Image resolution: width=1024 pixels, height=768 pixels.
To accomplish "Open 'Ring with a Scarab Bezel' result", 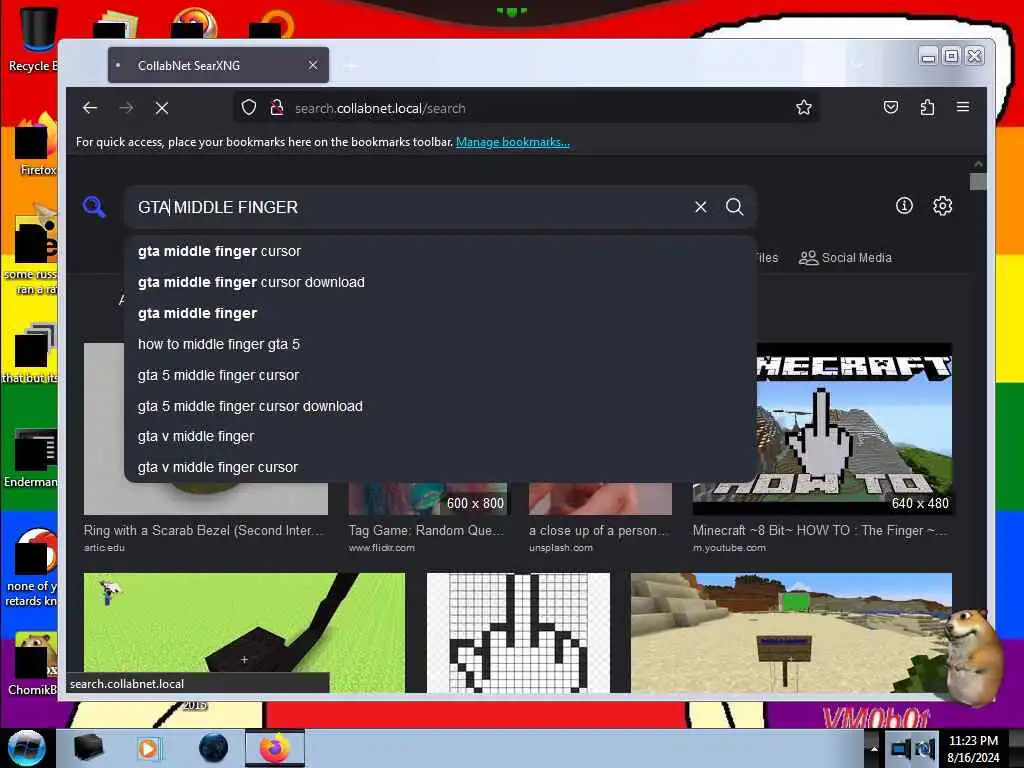I will tap(204, 530).
